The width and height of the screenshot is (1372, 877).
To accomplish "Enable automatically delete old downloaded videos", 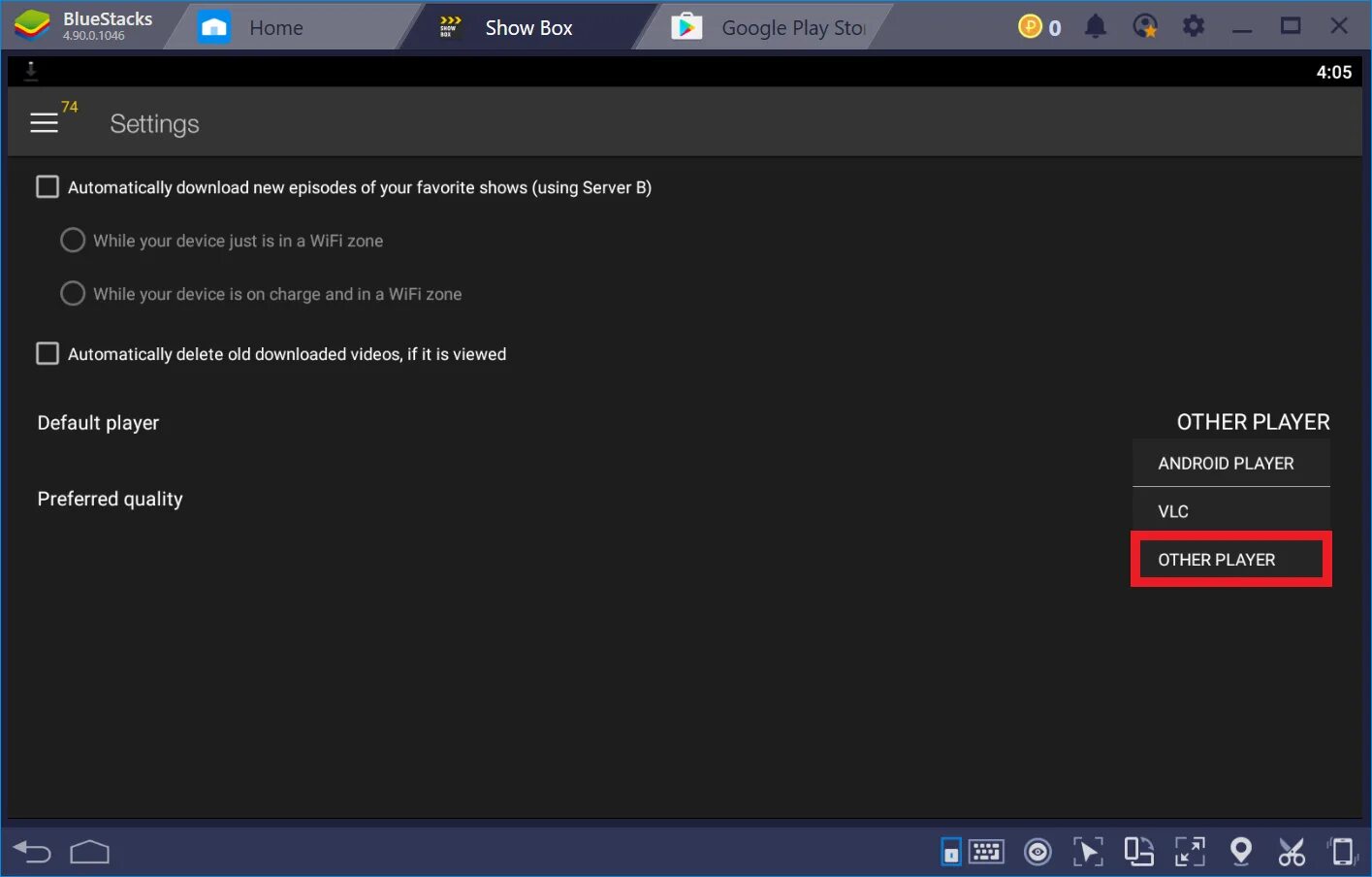I will click(x=48, y=353).
